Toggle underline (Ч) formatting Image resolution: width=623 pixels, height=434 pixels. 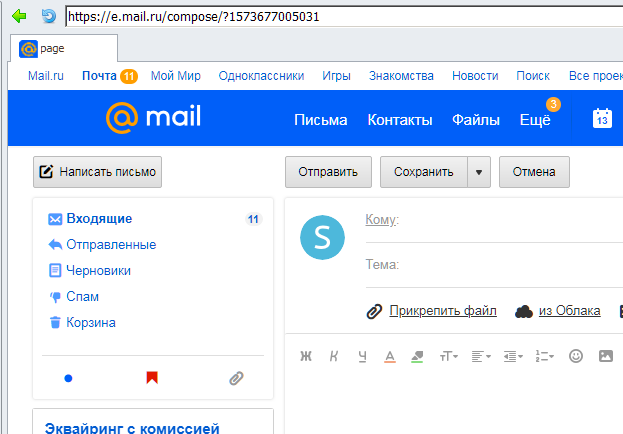tap(362, 356)
